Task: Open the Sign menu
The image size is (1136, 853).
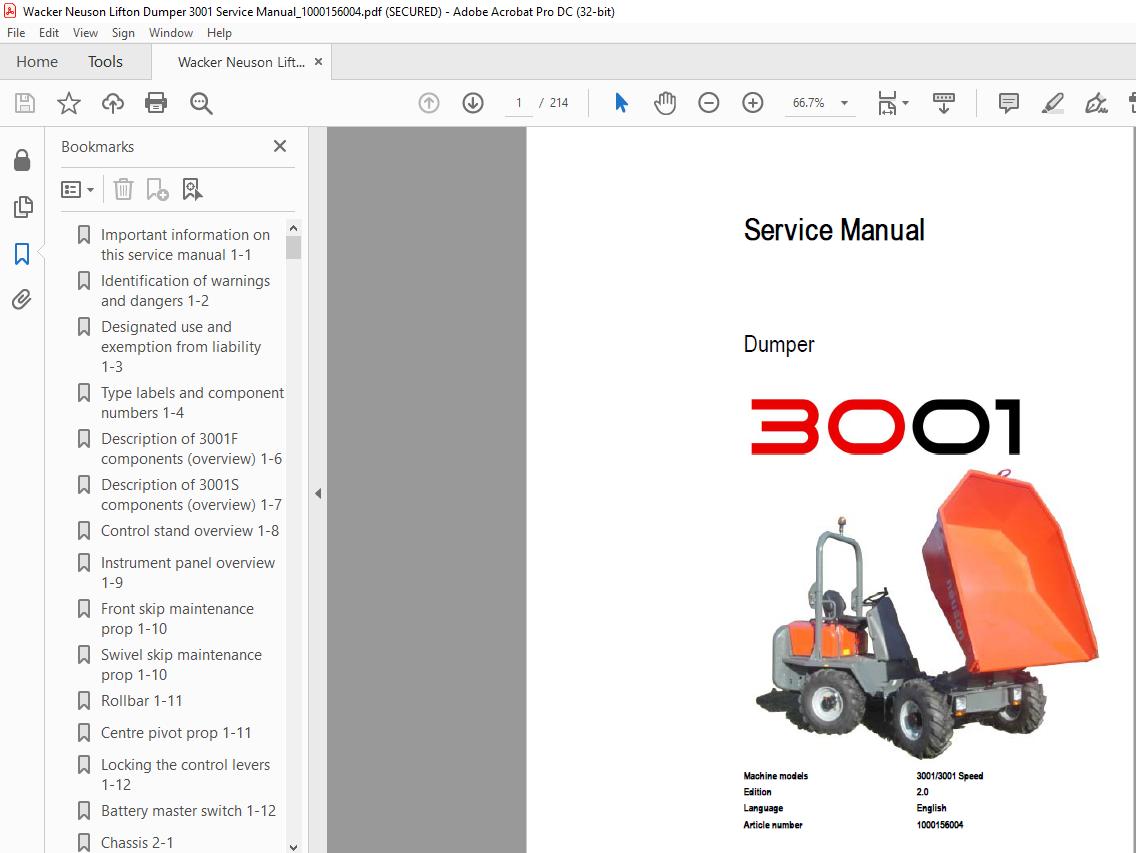Action: [123, 33]
